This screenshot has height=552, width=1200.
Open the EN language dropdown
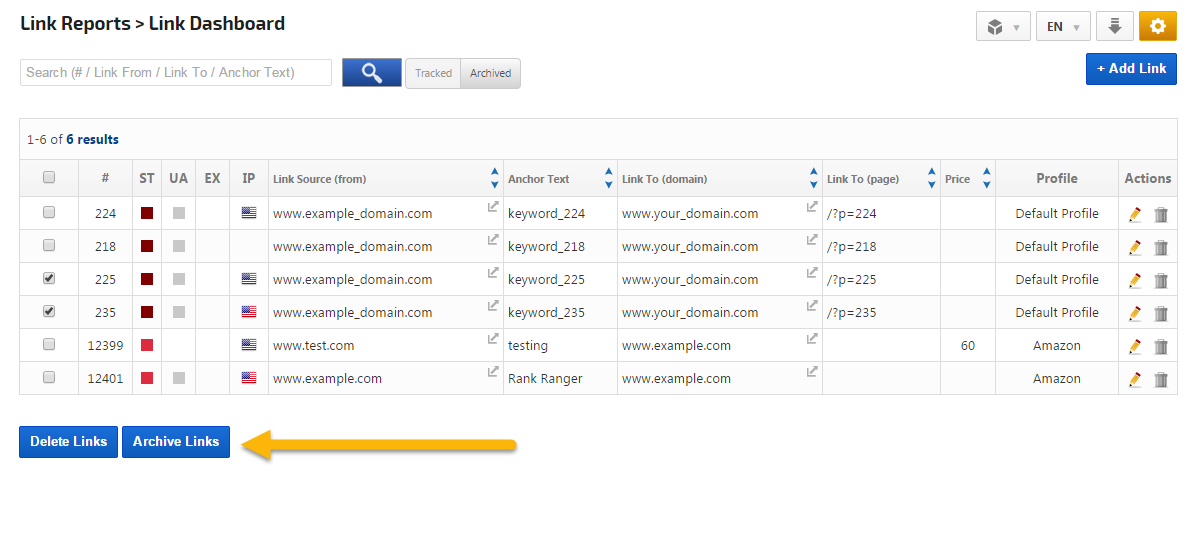pos(1063,27)
